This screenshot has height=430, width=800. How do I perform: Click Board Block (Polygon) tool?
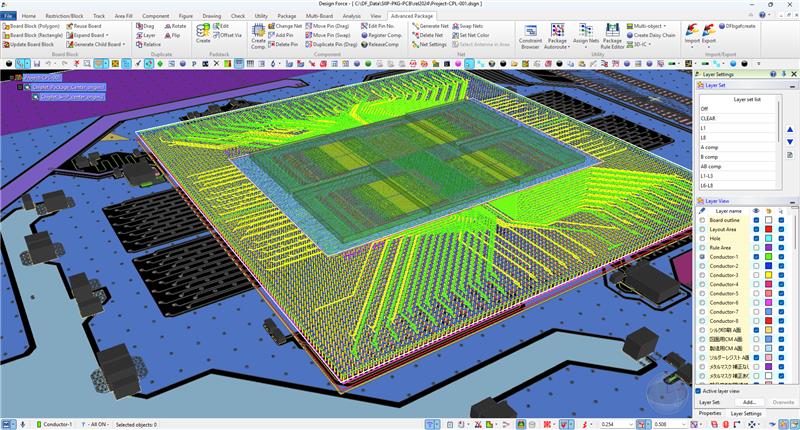point(34,26)
